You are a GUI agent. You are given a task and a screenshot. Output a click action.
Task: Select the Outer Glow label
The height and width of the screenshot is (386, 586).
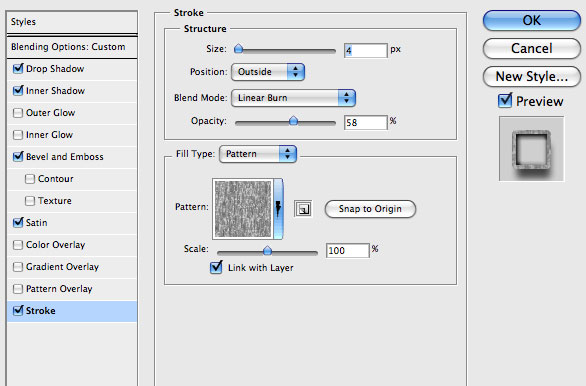pos(50,113)
